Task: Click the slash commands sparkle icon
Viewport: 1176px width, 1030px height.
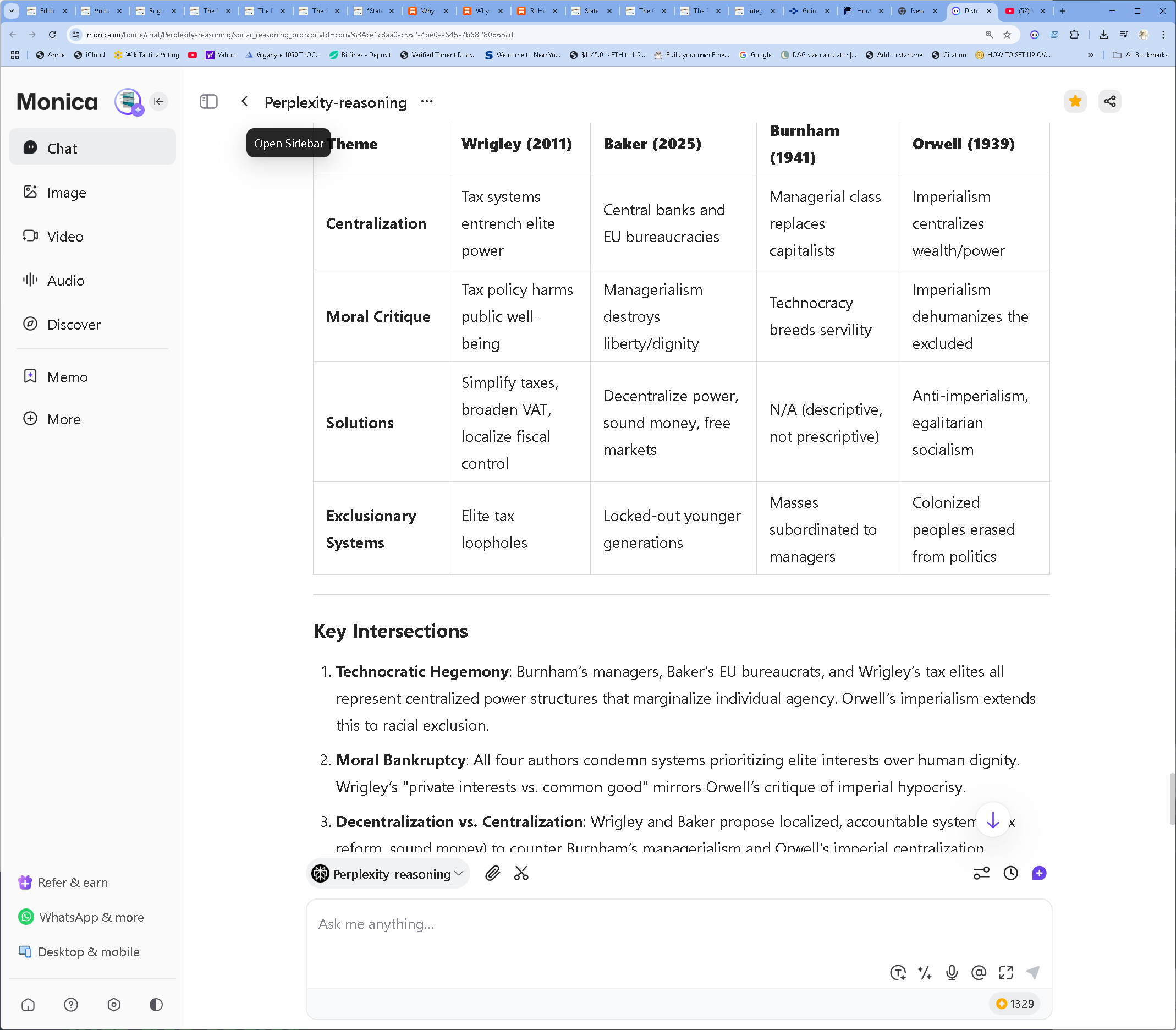Action: [925, 973]
